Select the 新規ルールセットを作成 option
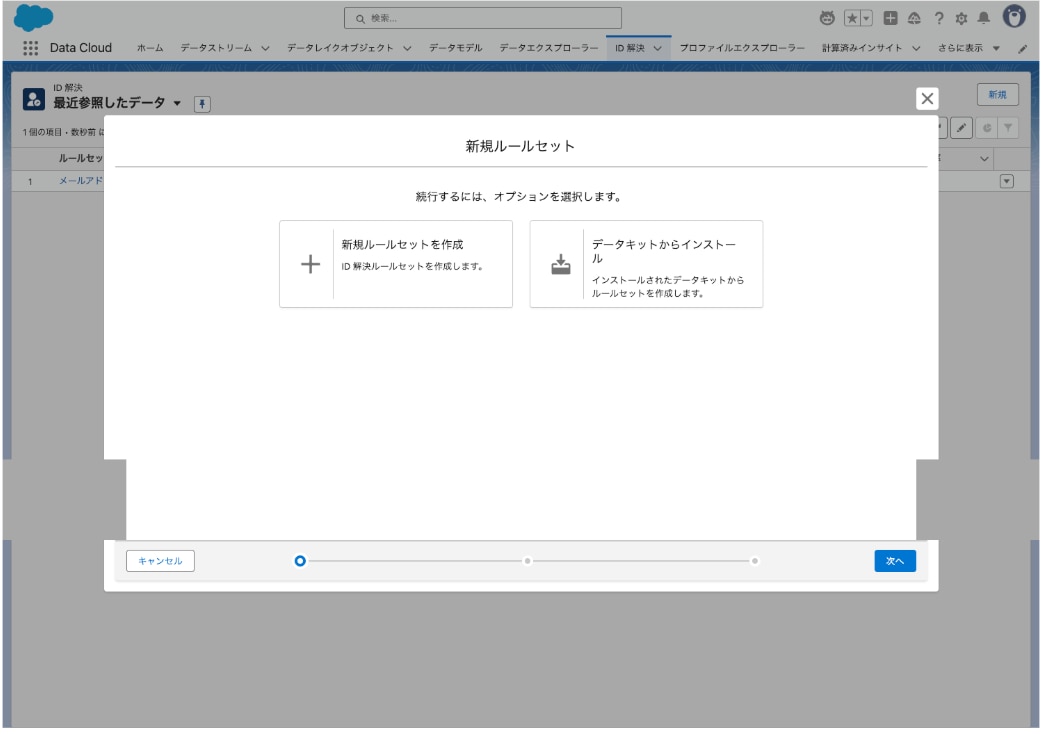 [x=396, y=264]
